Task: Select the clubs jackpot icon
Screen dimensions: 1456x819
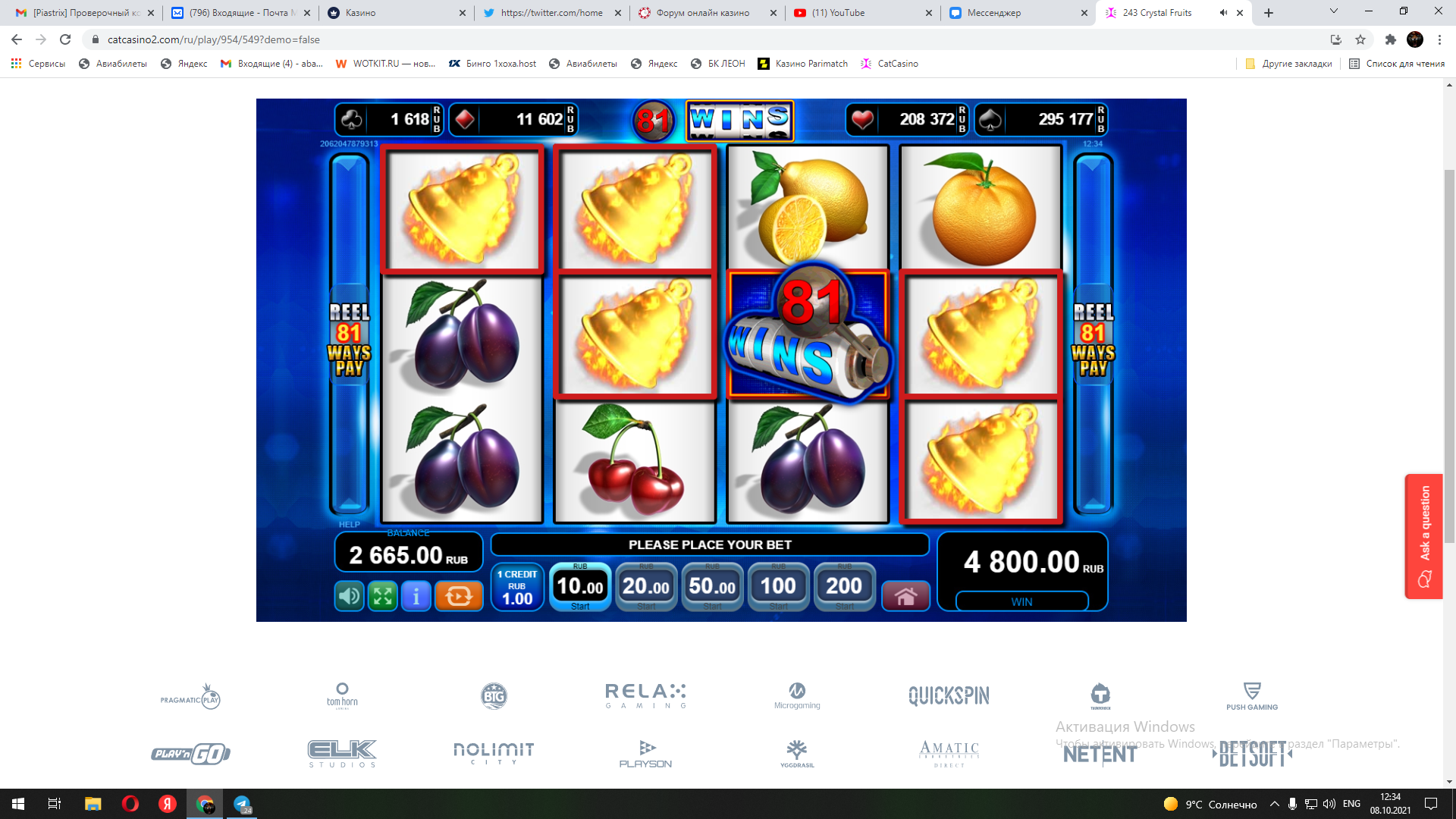Action: tap(352, 120)
